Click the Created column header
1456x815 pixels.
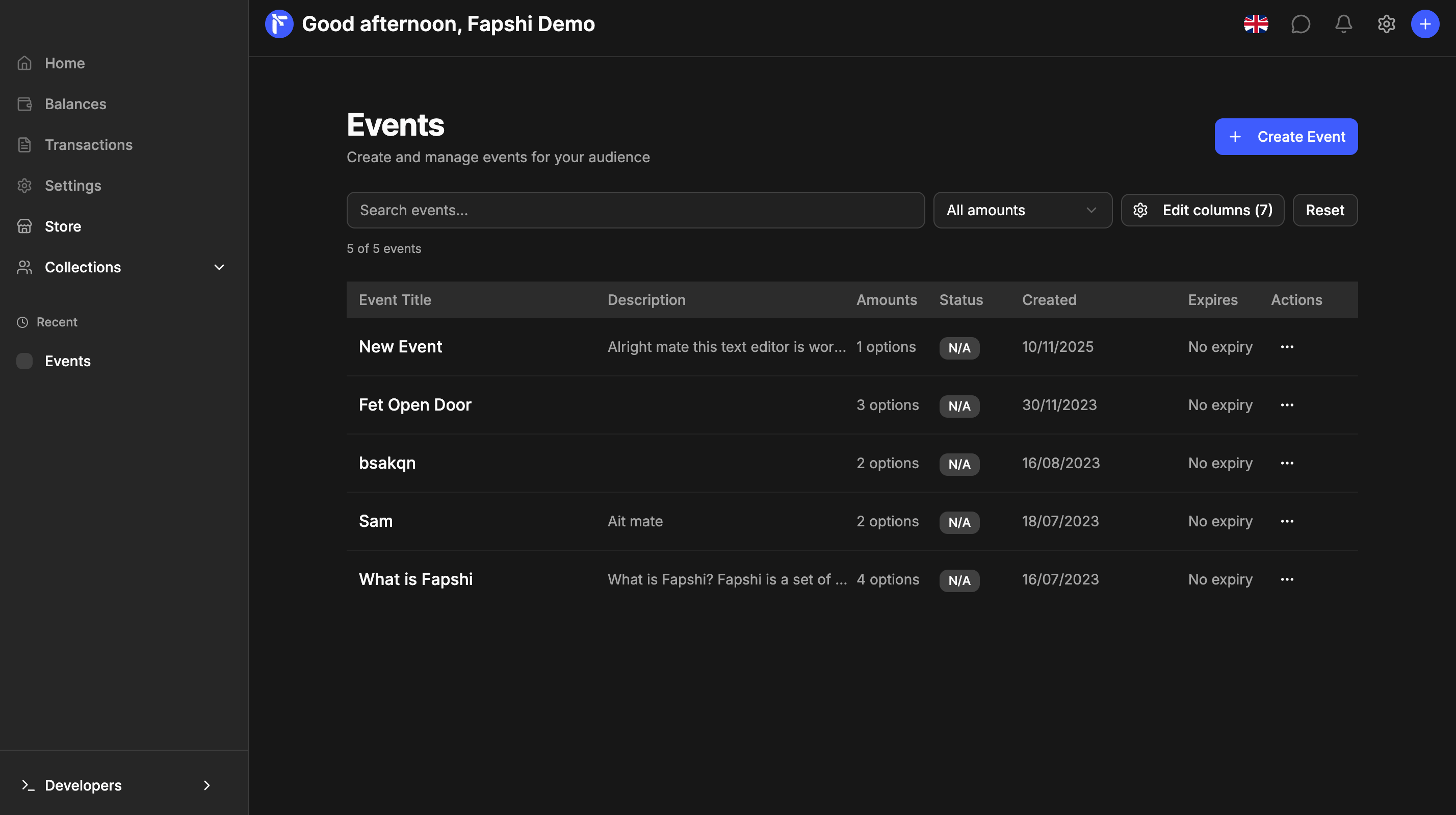click(1049, 300)
